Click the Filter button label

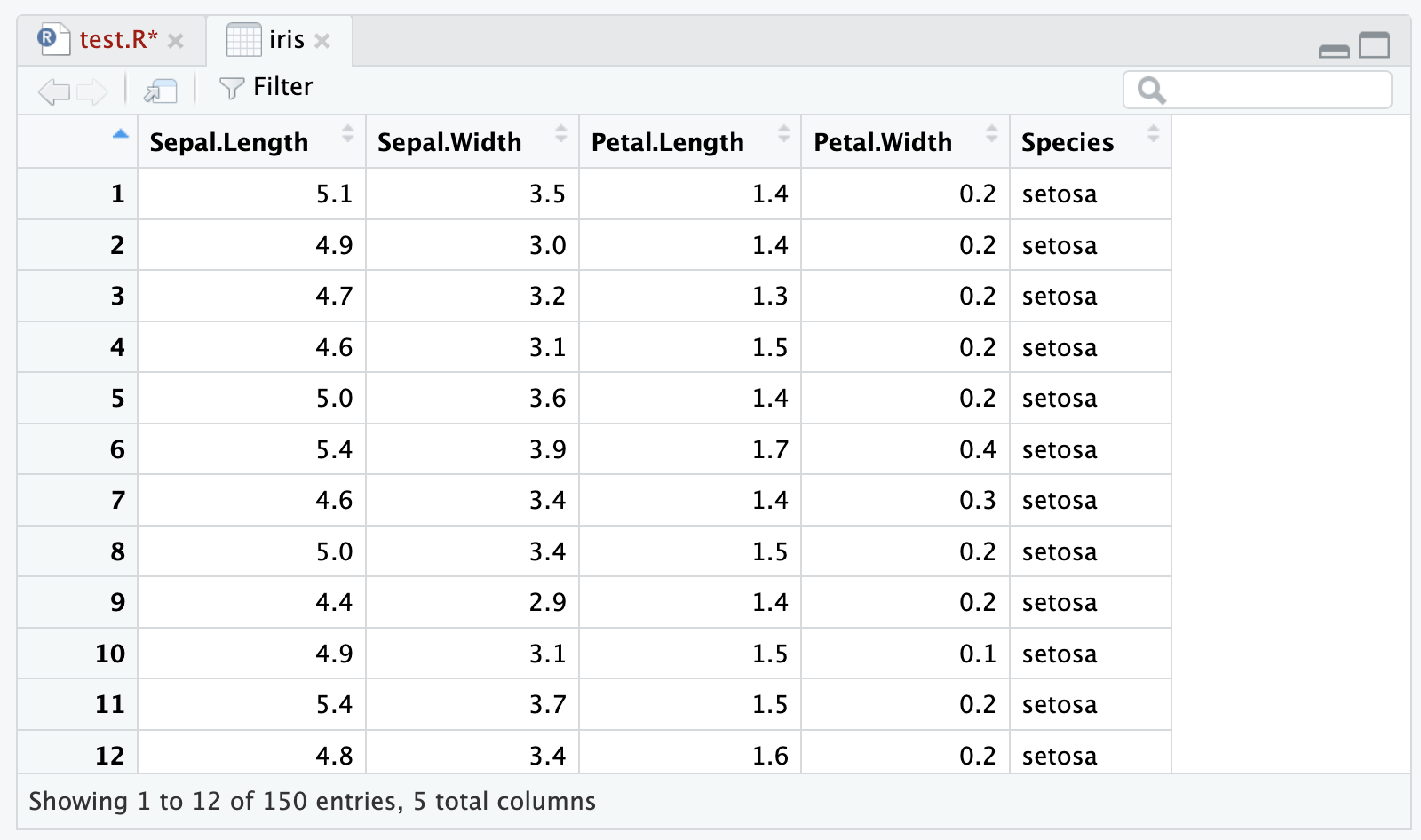click(282, 87)
